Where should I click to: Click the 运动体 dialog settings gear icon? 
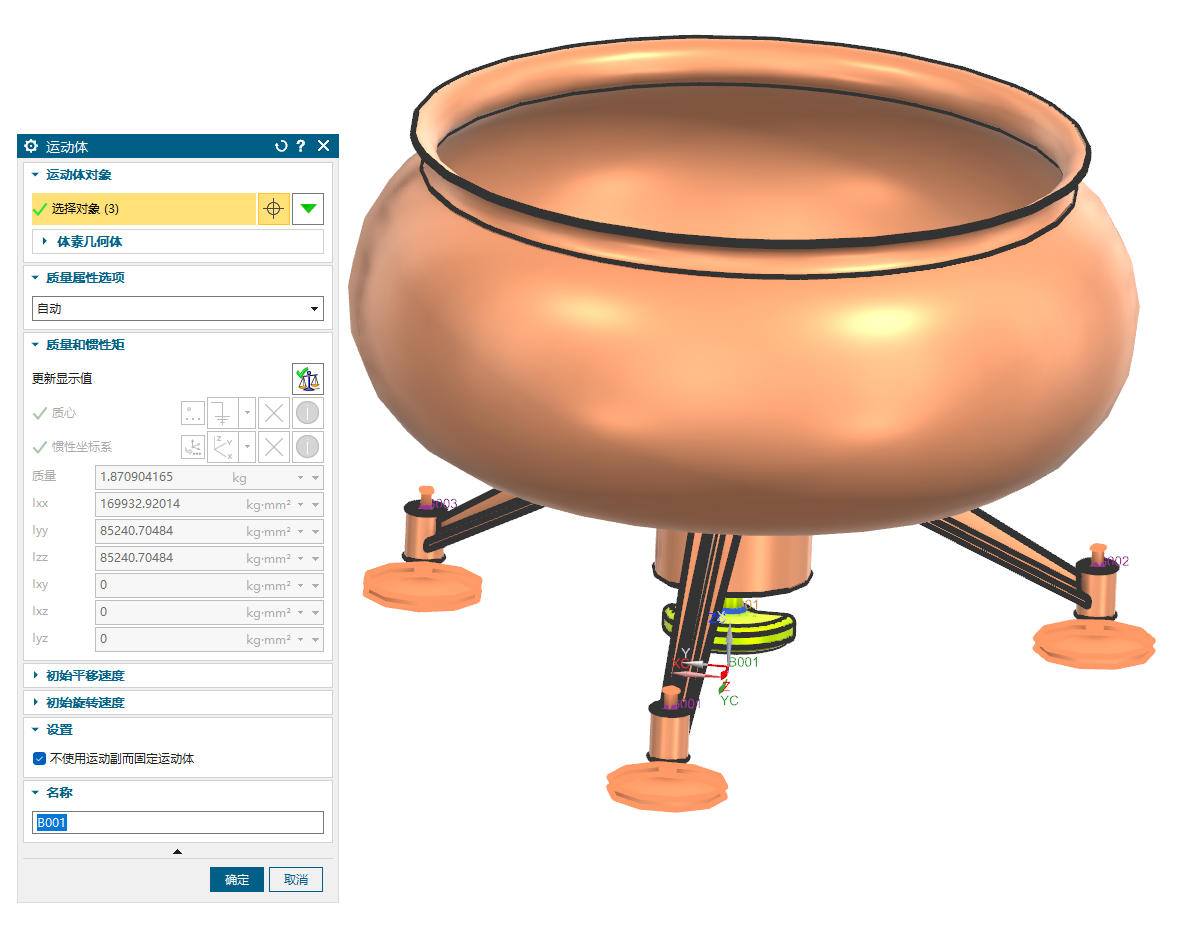coord(31,146)
